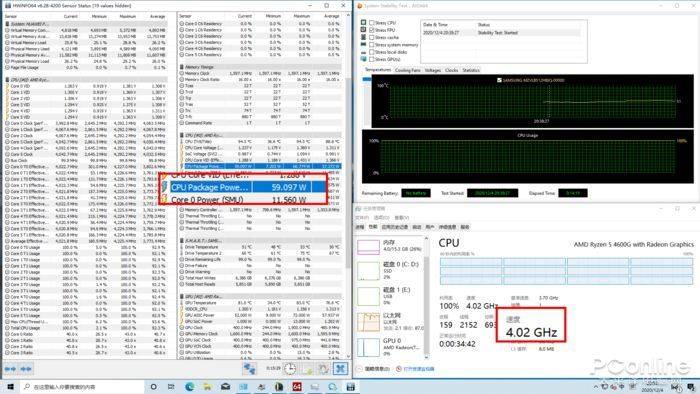Open Task Manager 选项(O) menu
The width and height of the screenshot is (700, 394).
coord(381,218)
